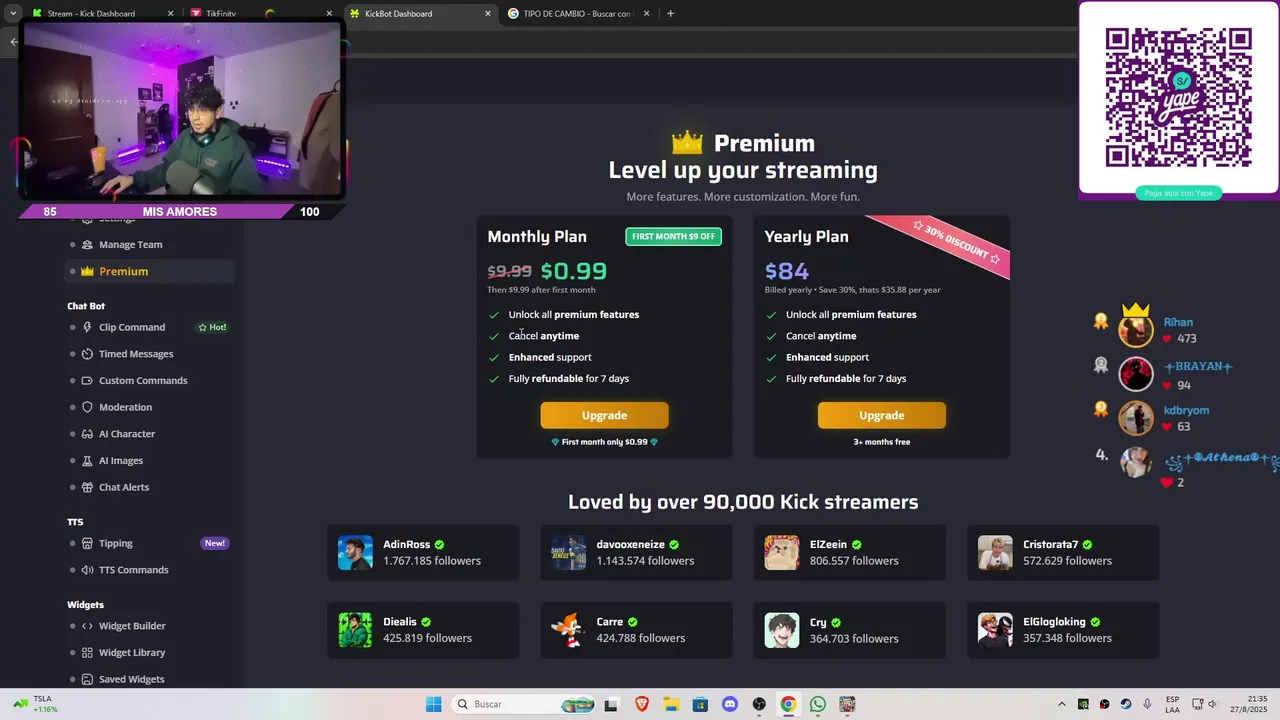Select the Clip Command sidebar icon
Viewport: 1280px width, 720px height.
pyautogui.click(x=87, y=327)
